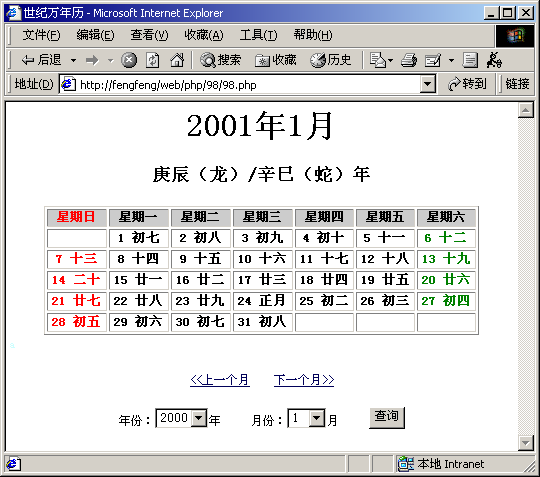Click the Forward arrow icon
This screenshot has width=540, height=477.
pos(92,61)
